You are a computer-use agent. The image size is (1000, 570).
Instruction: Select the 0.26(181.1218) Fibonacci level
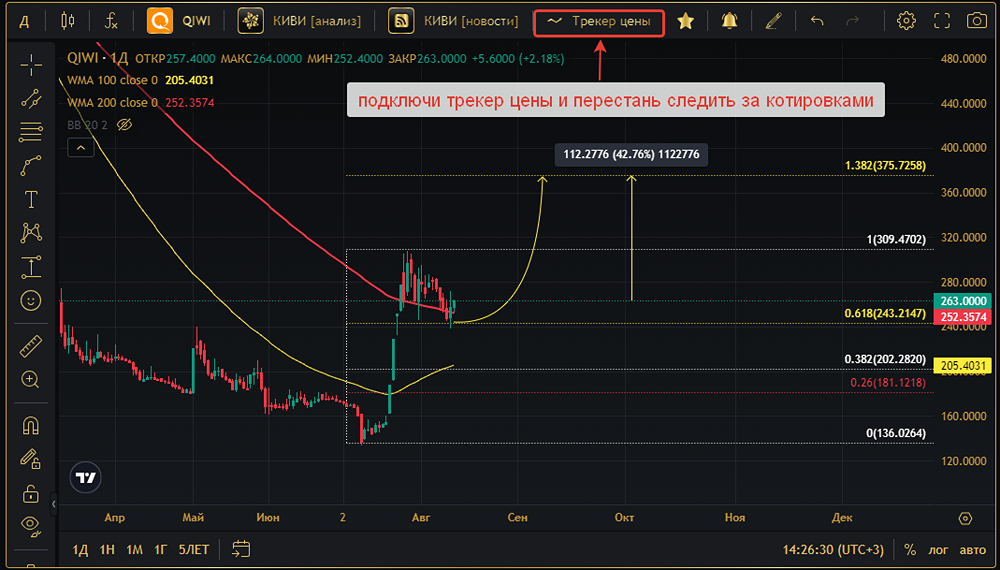[x=888, y=383]
